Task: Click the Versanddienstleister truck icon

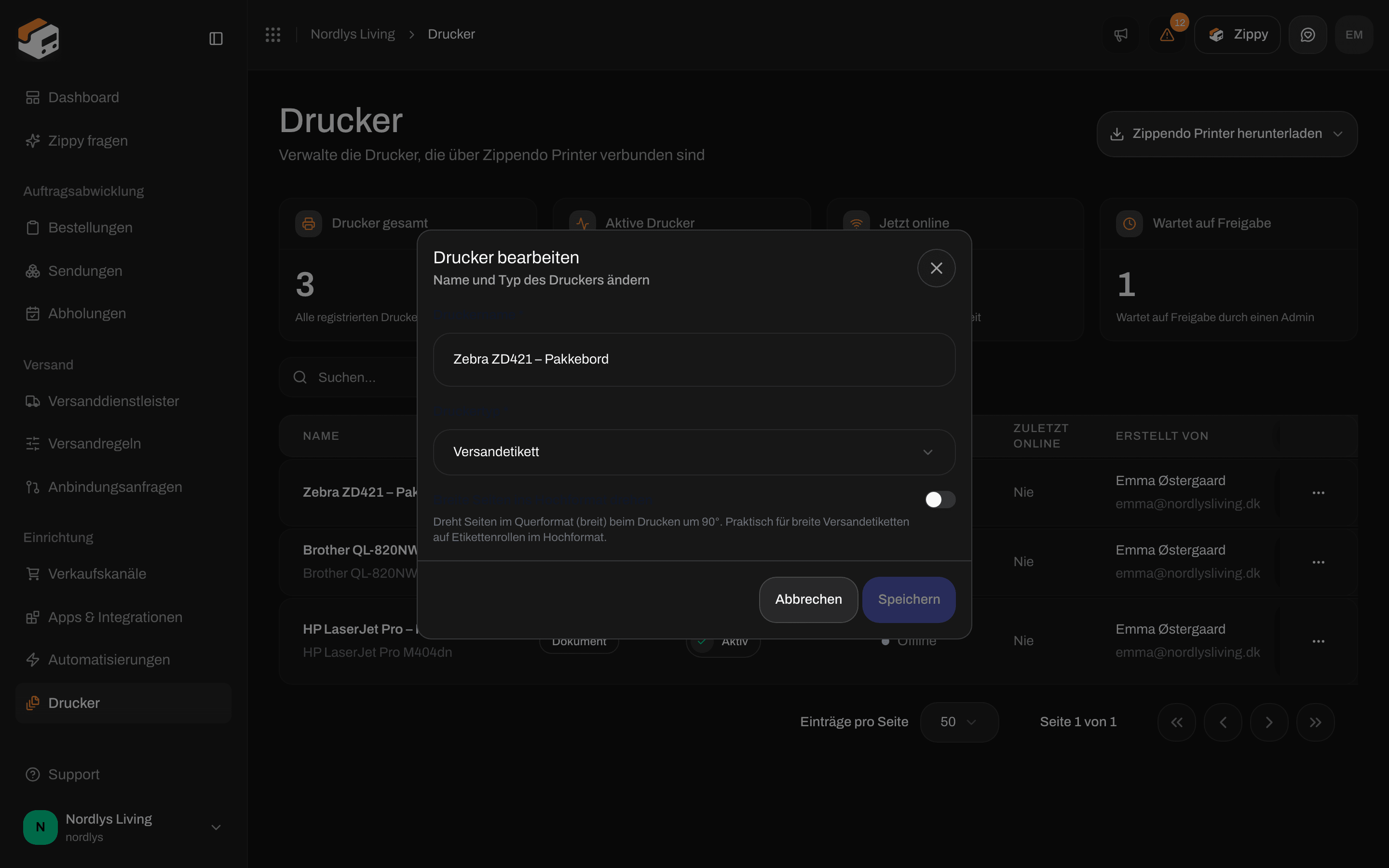Action: [x=33, y=401]
